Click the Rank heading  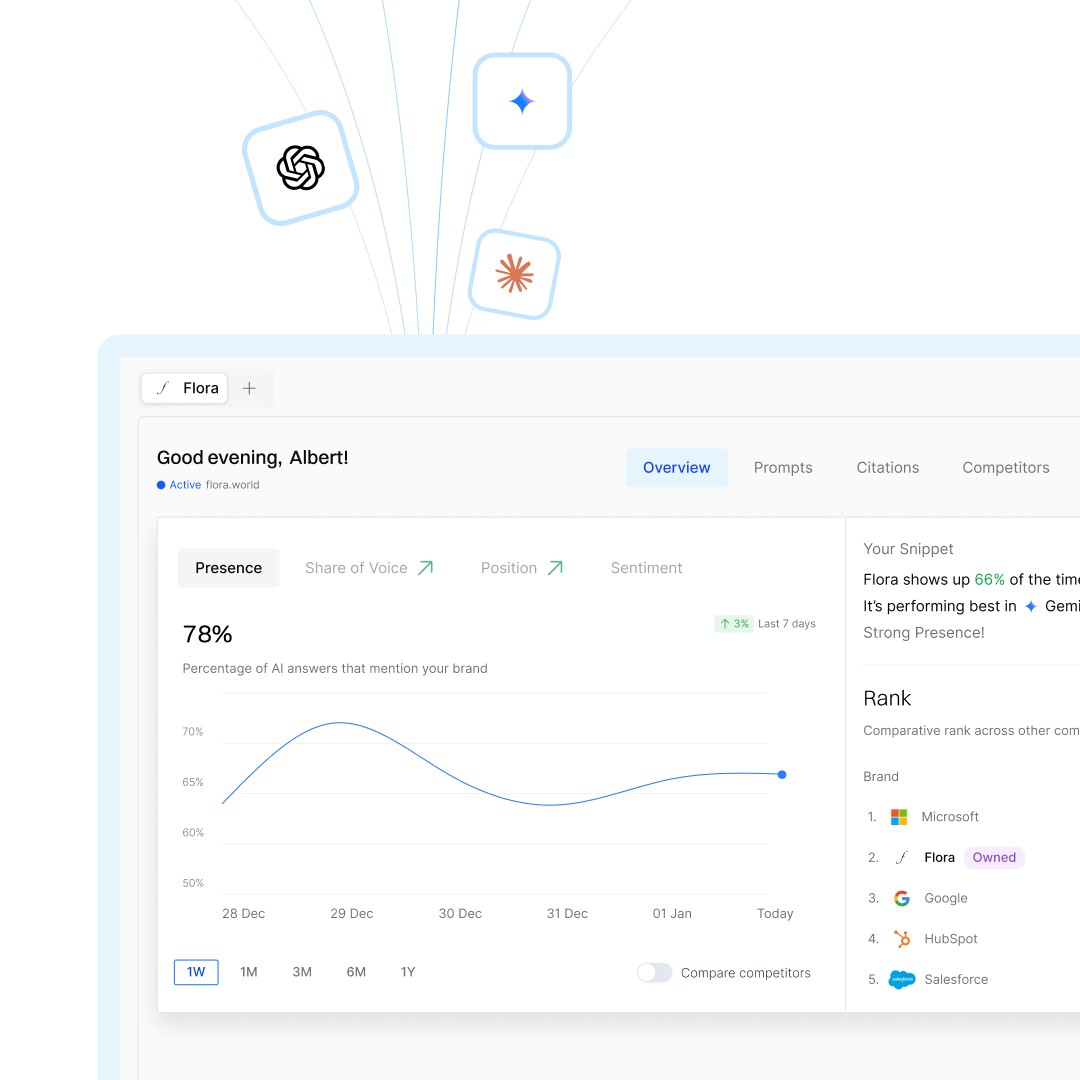(x=887, y=698)
